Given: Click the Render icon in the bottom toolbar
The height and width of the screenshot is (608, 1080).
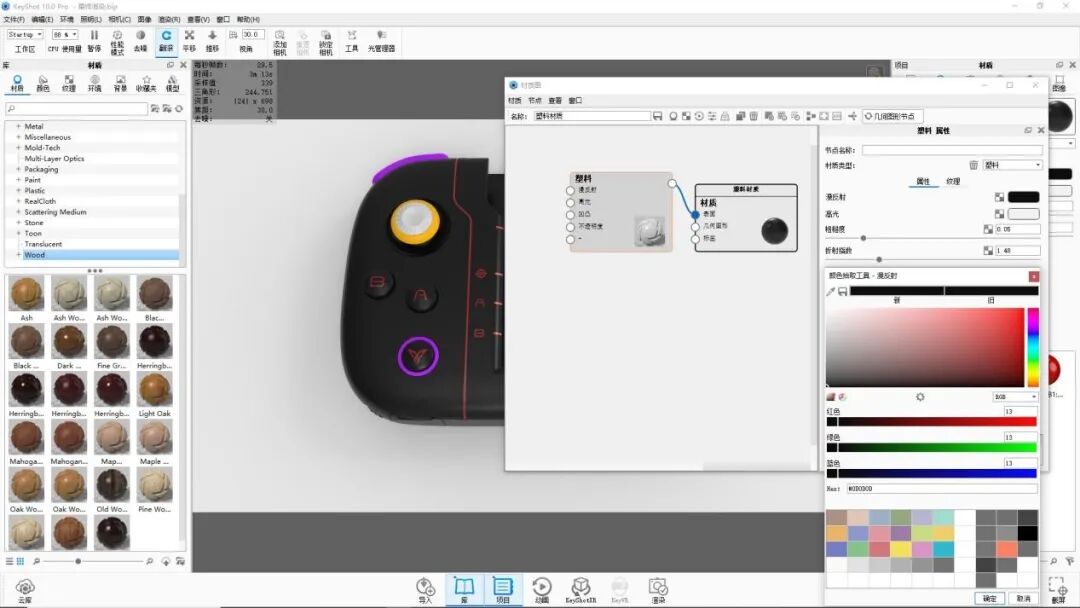Looking at the screenshot, I should click(x=657, y=588).
